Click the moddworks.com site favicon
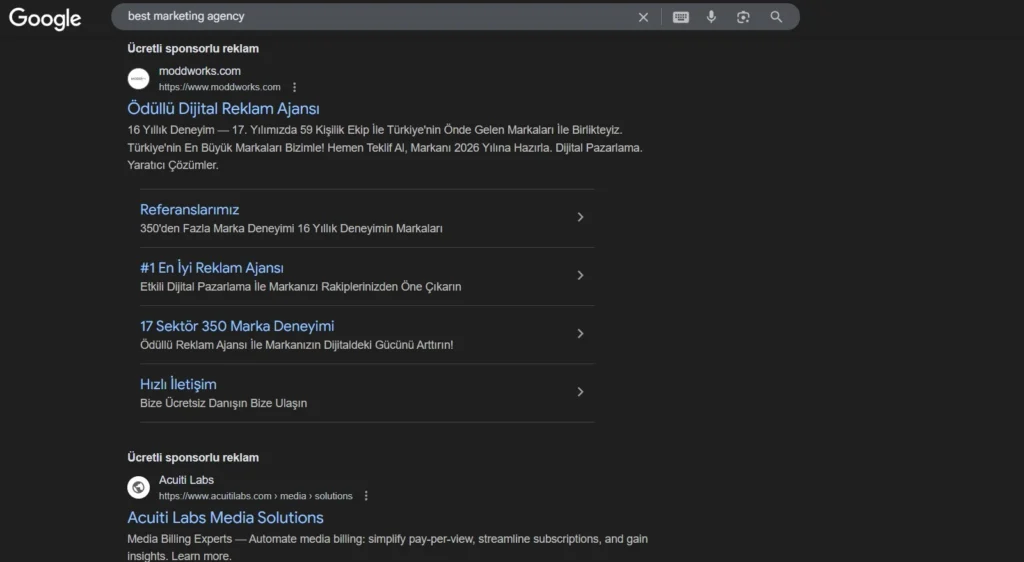 click(x=138, y=78)
